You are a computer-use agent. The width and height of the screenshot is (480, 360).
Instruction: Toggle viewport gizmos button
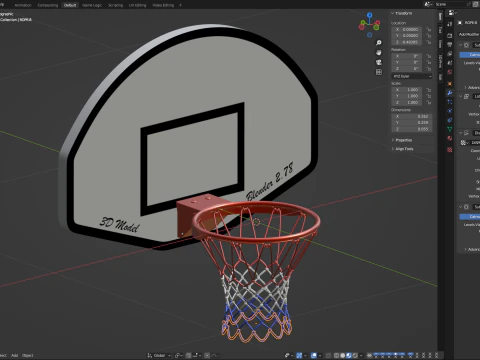tap(299, 355)
